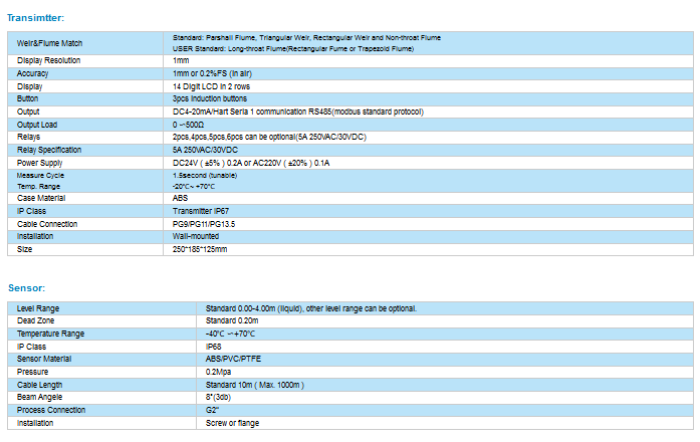Click the PG9/PG11/PG13.5 cable connection value
Viewport: 700px width, 442px height.
tap(204, 224)
